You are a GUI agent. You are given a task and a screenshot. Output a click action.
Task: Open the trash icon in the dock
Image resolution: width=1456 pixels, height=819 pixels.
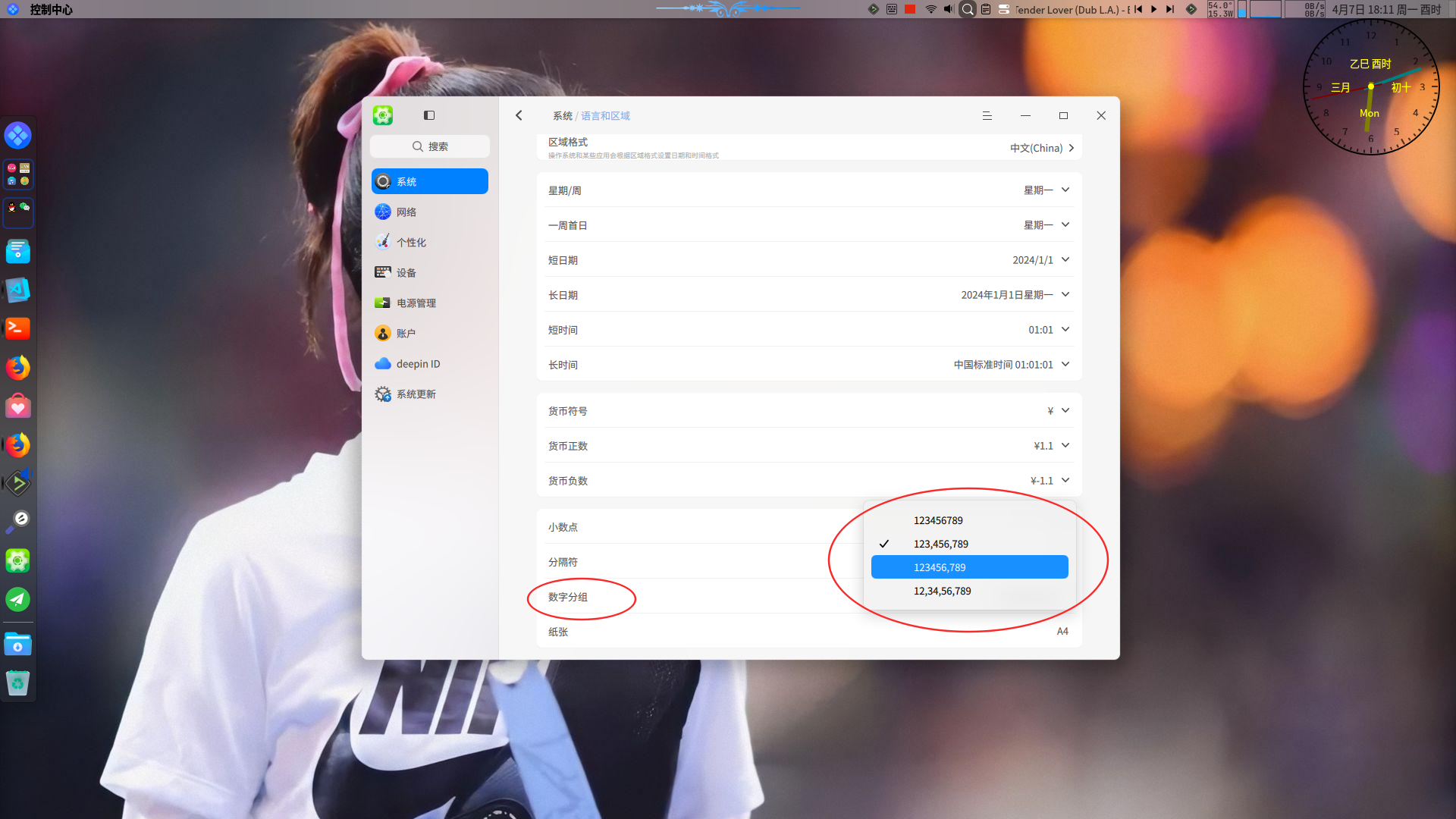(x=18, y=683)
